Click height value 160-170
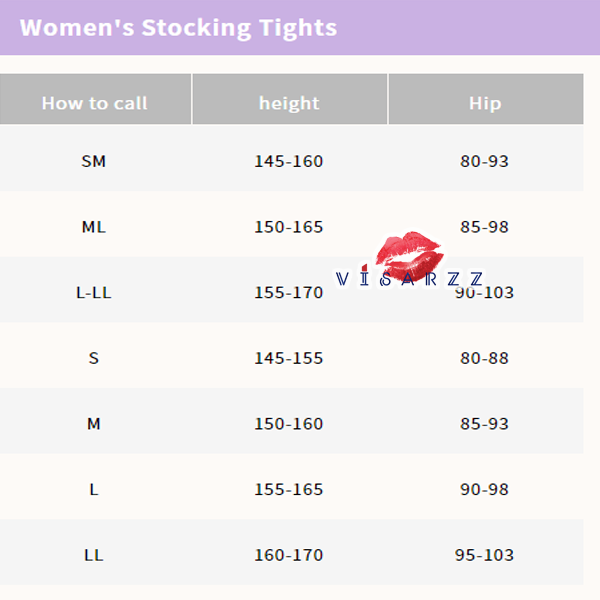This screenshot has height=600, width=600. [x=289, y=555]
